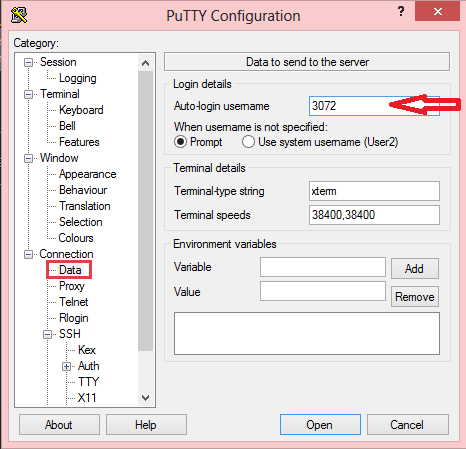
Task: Select Terminal category
Action: pyautogui.click(x=60, y=94)
